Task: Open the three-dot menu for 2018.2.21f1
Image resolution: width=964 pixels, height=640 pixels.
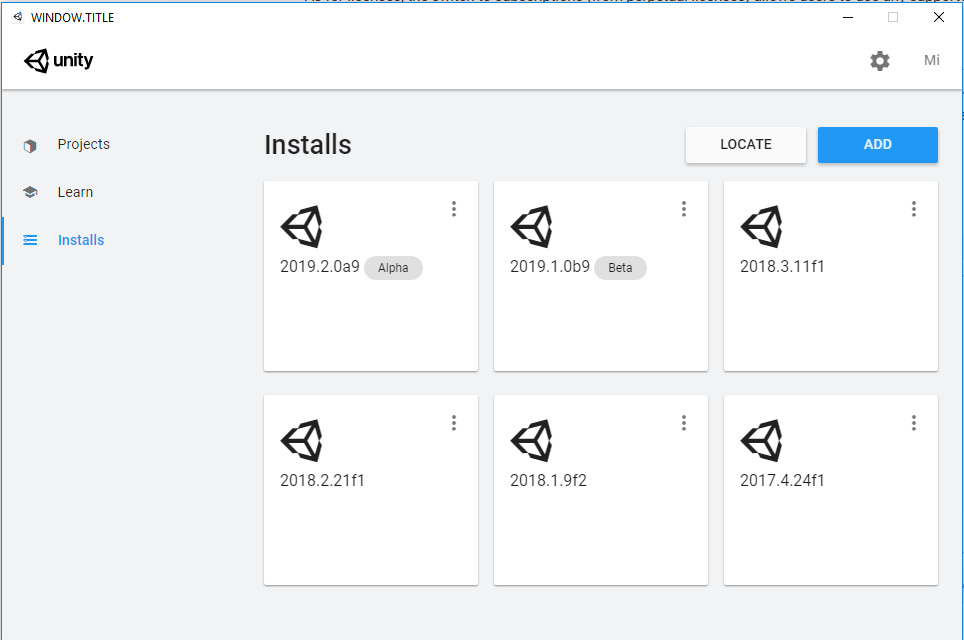Action: click(454, 423)
